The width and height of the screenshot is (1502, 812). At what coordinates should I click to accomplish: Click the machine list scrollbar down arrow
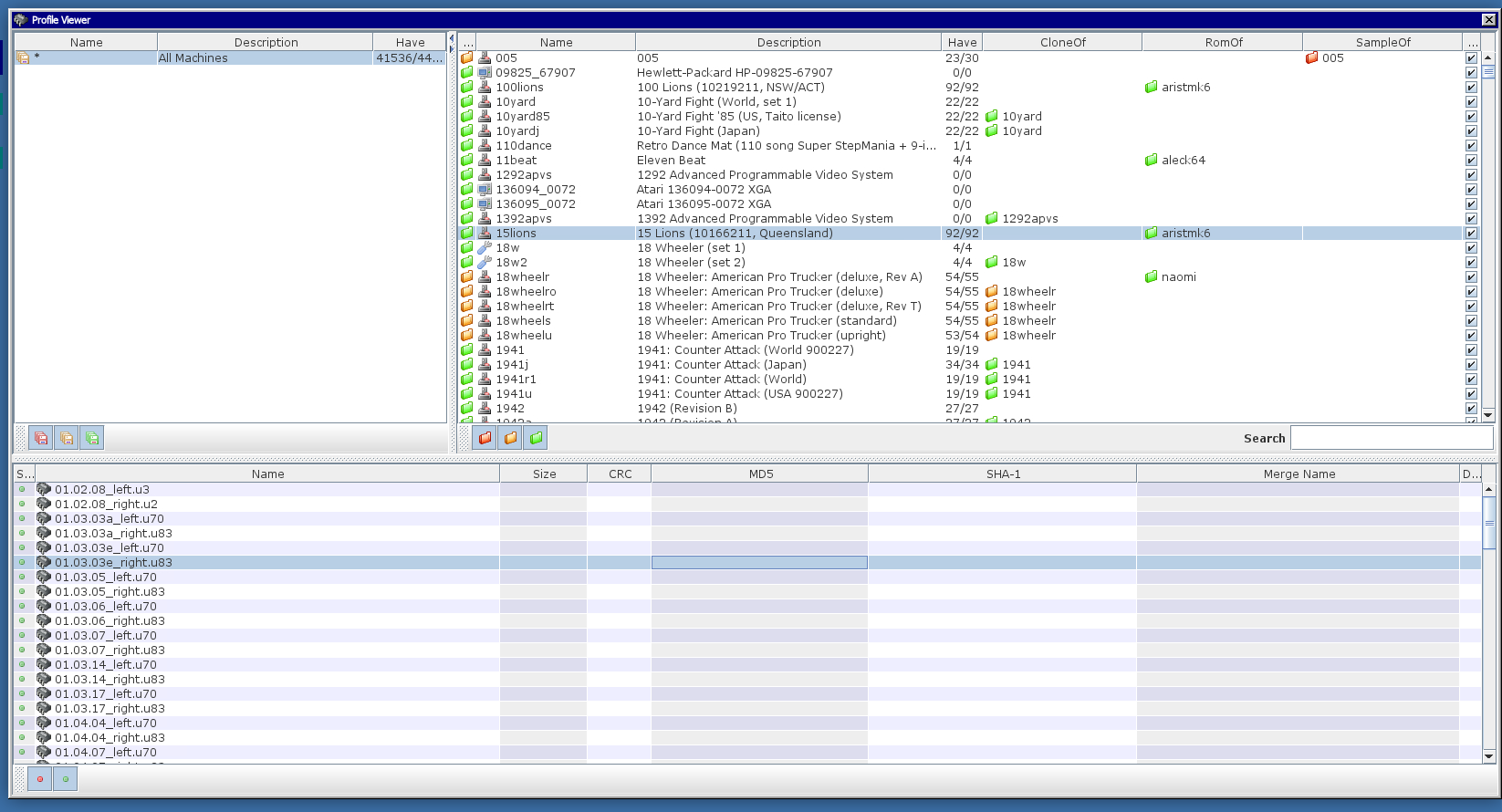1488,415
